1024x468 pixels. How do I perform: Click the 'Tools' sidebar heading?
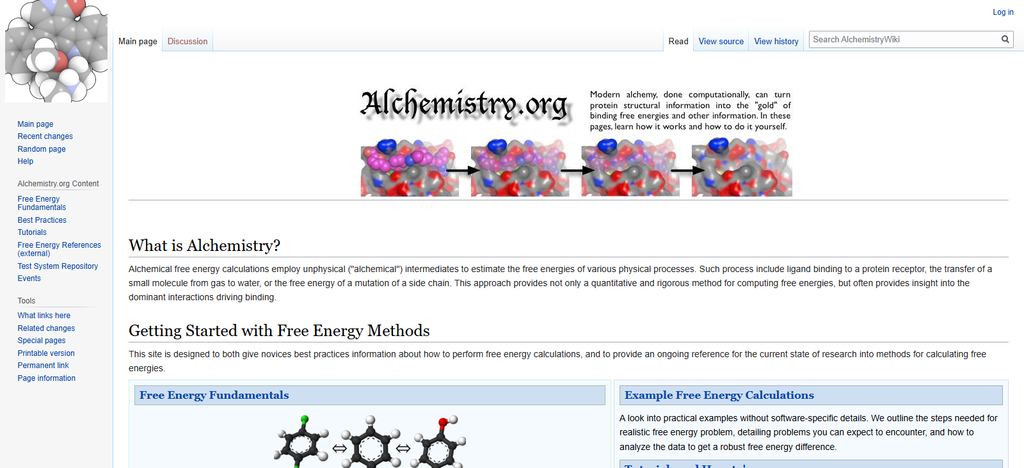[x=26, y=301]
